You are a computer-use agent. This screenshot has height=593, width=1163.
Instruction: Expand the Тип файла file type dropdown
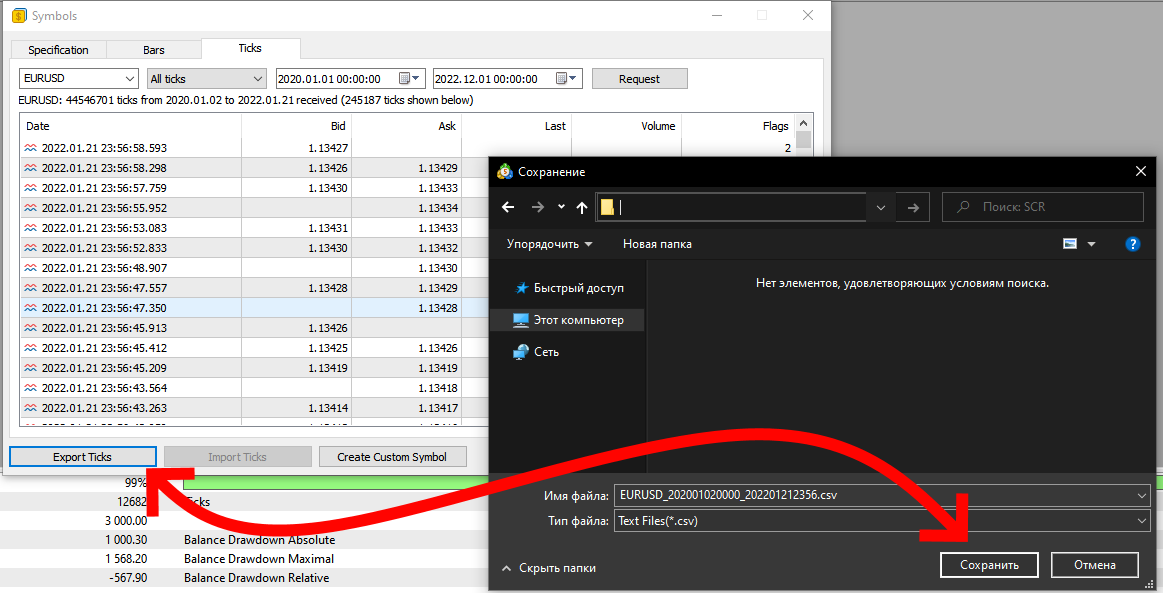coord(1142,520)
